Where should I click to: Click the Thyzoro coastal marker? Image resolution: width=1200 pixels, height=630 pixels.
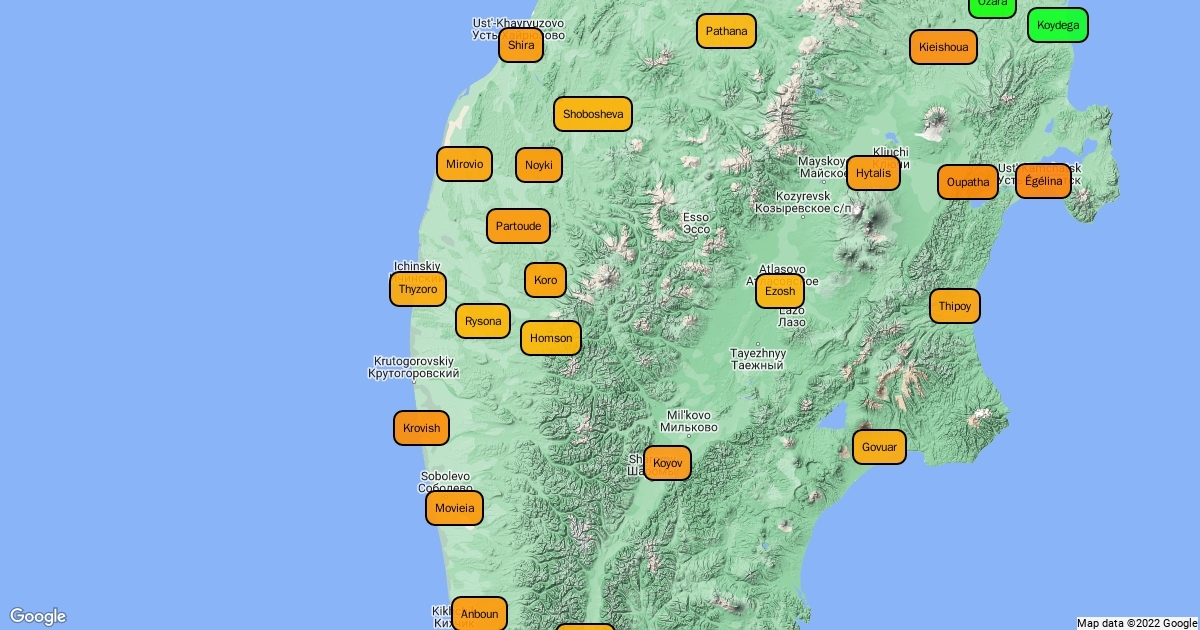point(418,289)
